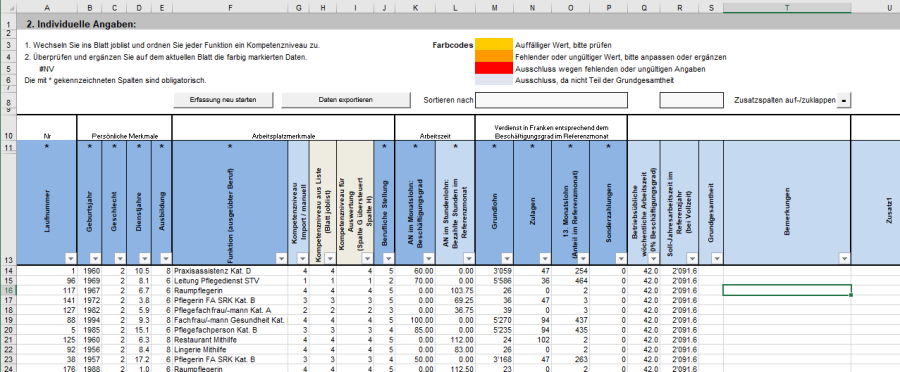Open the Grundlohn column filter dropdown
900x372 pixels.
(507, 258)
